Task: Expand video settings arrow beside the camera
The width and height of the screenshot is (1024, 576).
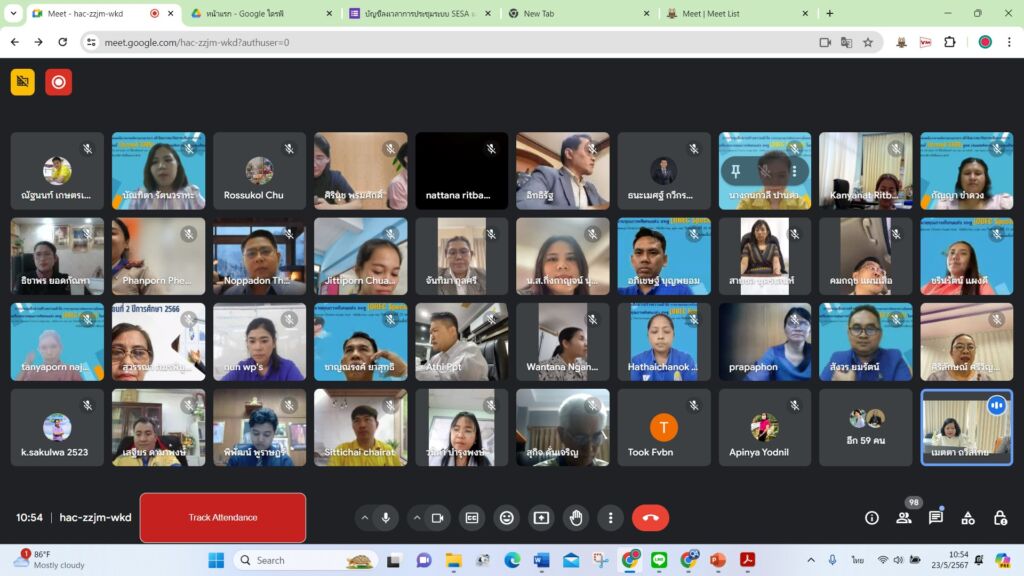Action: point(415,518)
